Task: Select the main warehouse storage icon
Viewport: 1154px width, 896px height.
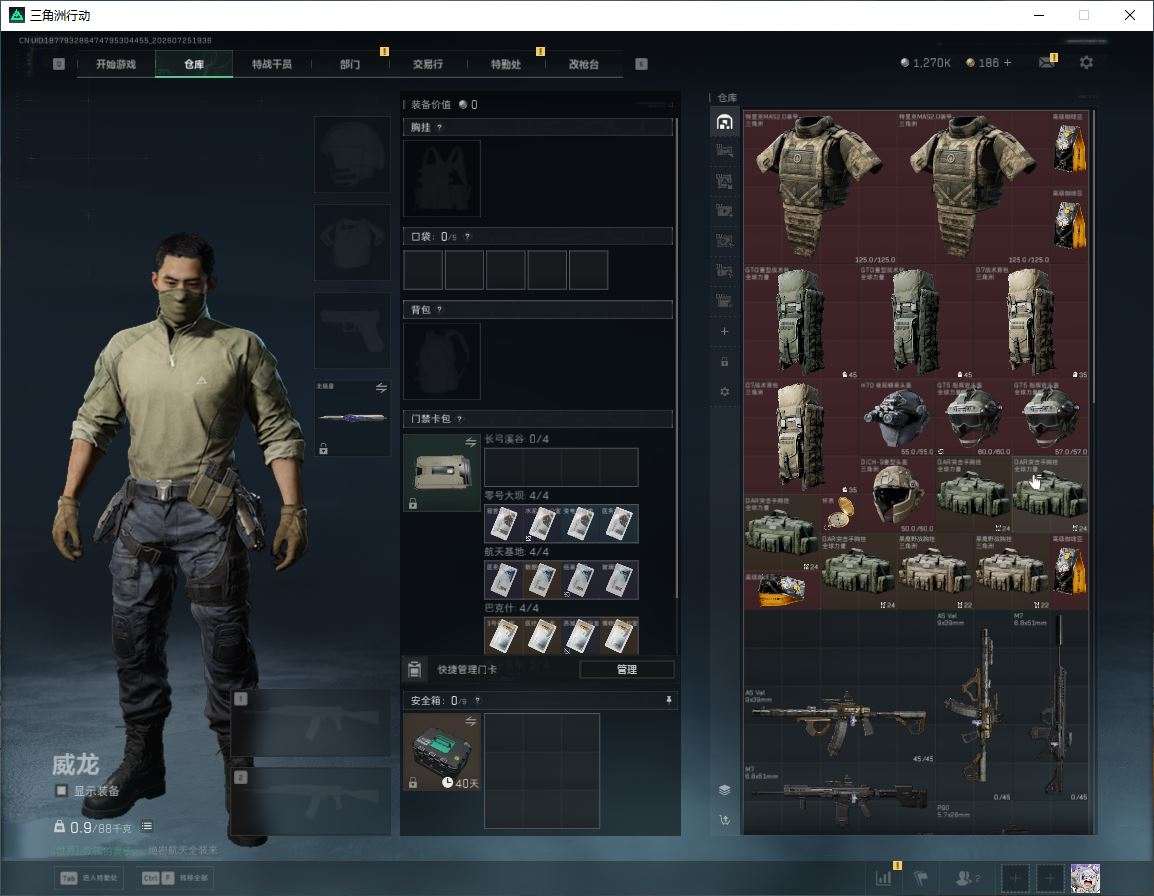Action: pos(724,122)
